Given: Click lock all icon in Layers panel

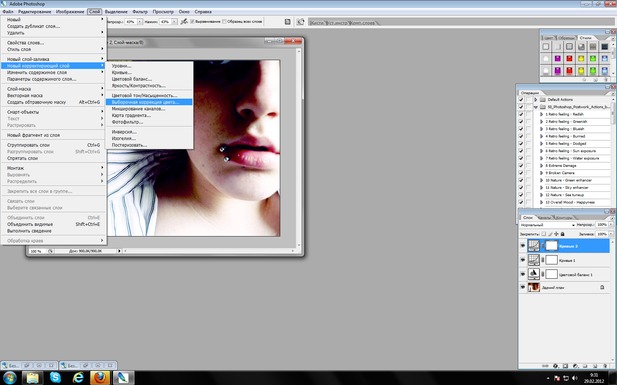Looking at the screenshot, I should tap(562, 234).
